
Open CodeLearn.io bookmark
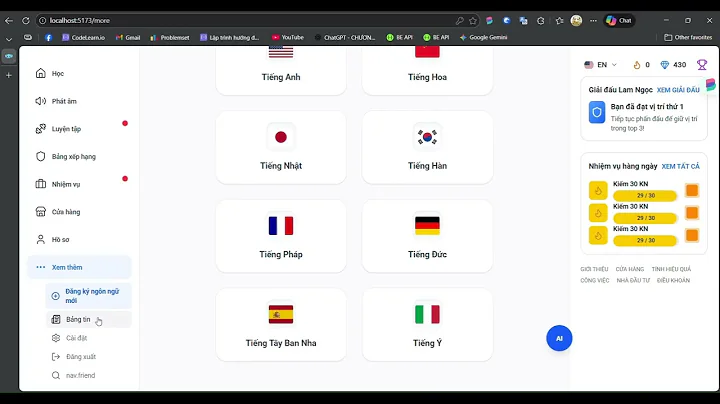(x=84, y=38)
